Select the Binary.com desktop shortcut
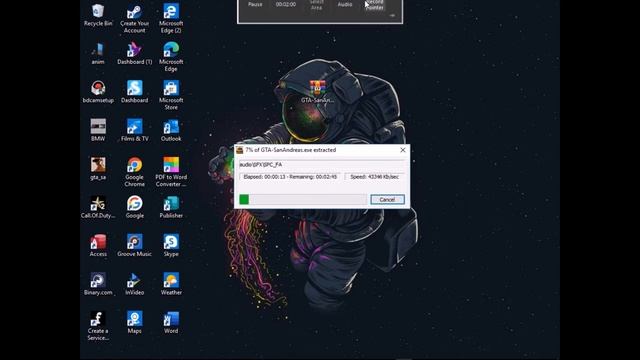 point(98,284)
